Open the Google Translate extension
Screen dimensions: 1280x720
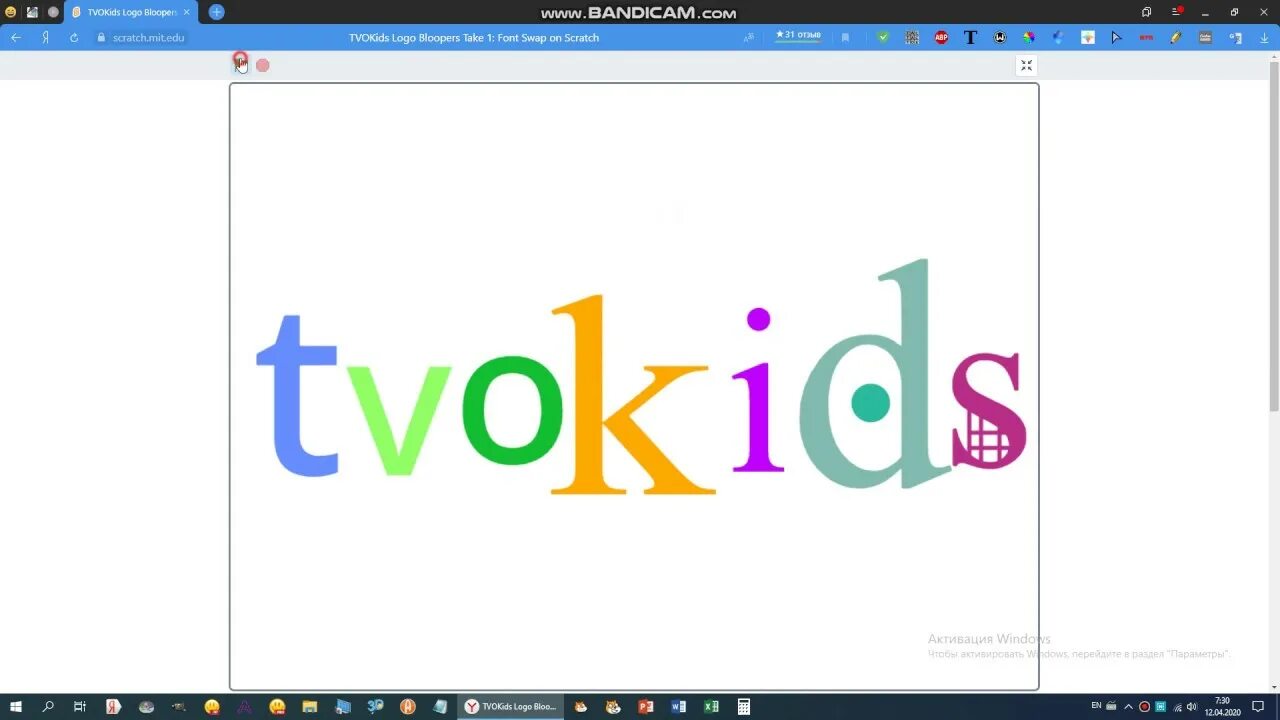click(x=1235, y=38)
